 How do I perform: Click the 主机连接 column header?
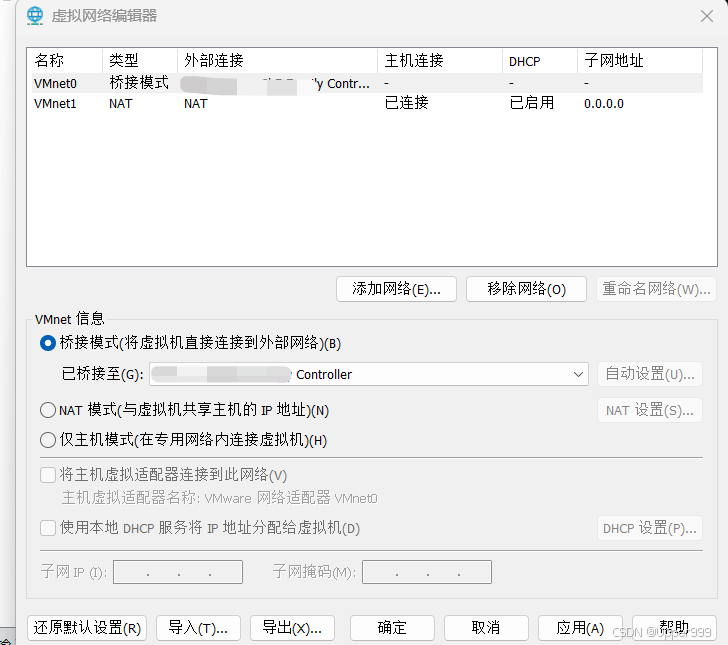coord(440,60)
